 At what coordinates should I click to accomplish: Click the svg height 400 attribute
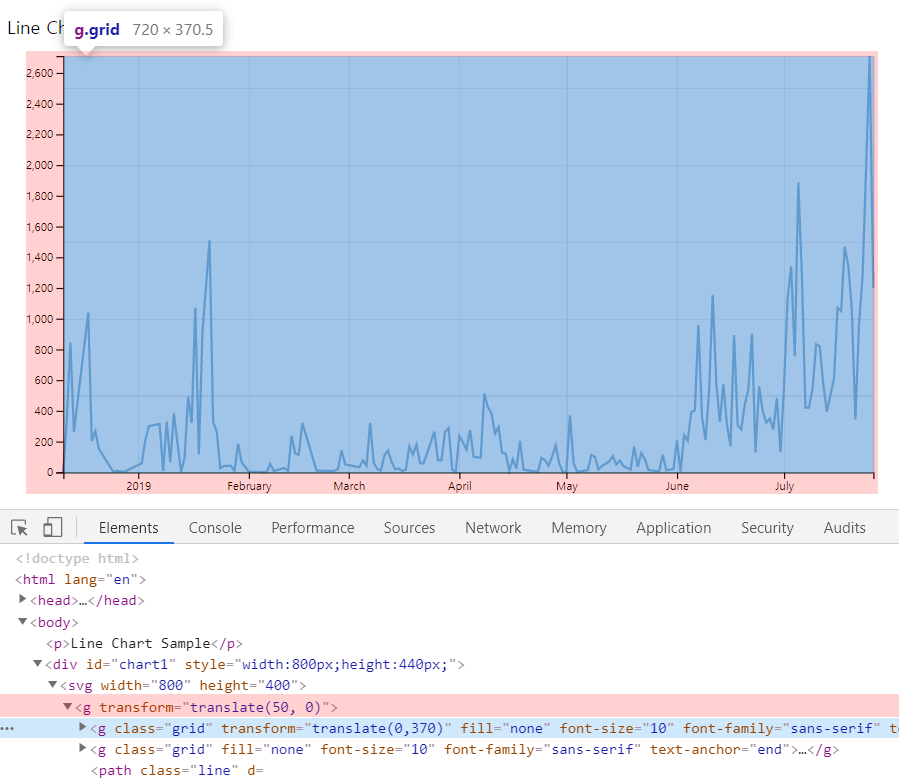tap(248, 685)
